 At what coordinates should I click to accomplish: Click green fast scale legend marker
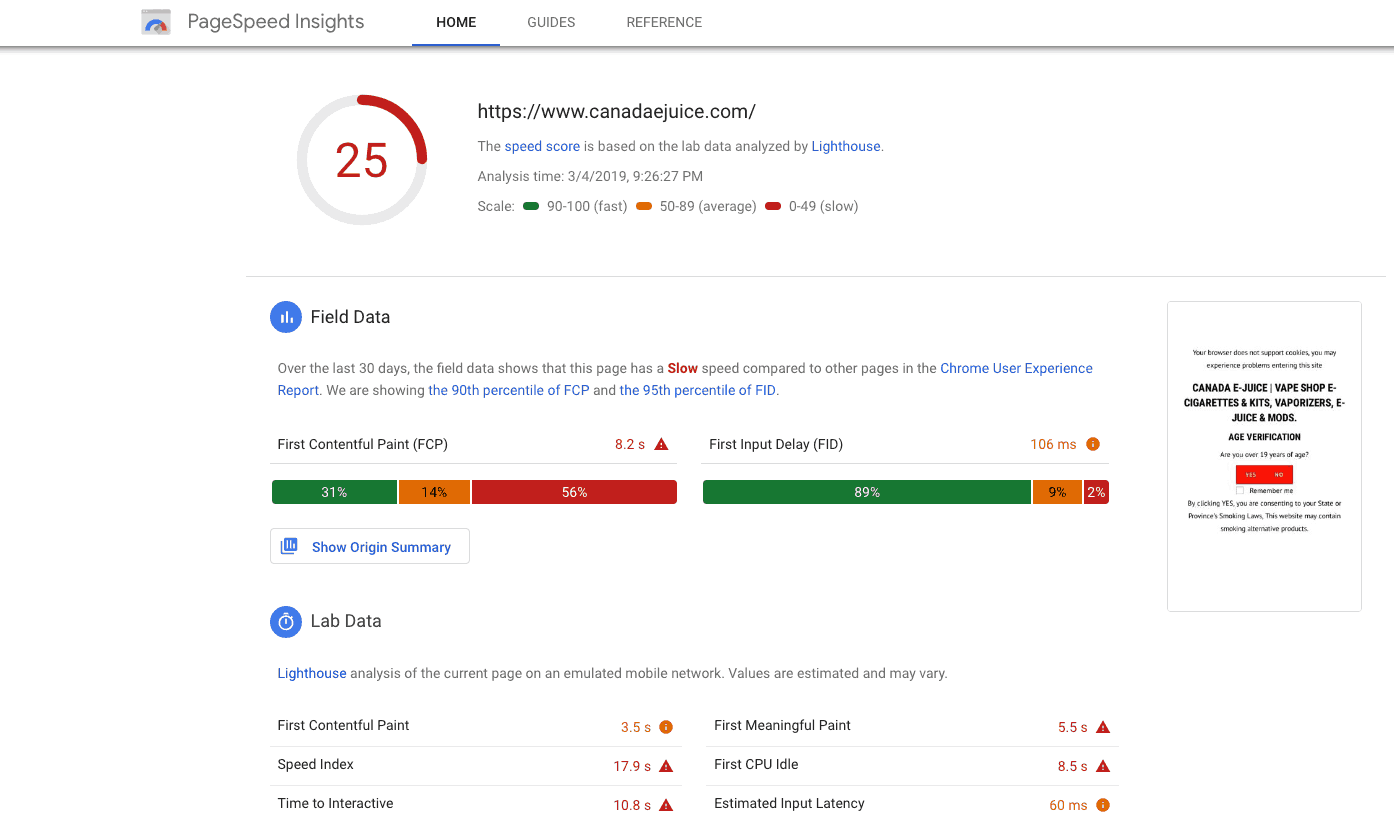530,206
